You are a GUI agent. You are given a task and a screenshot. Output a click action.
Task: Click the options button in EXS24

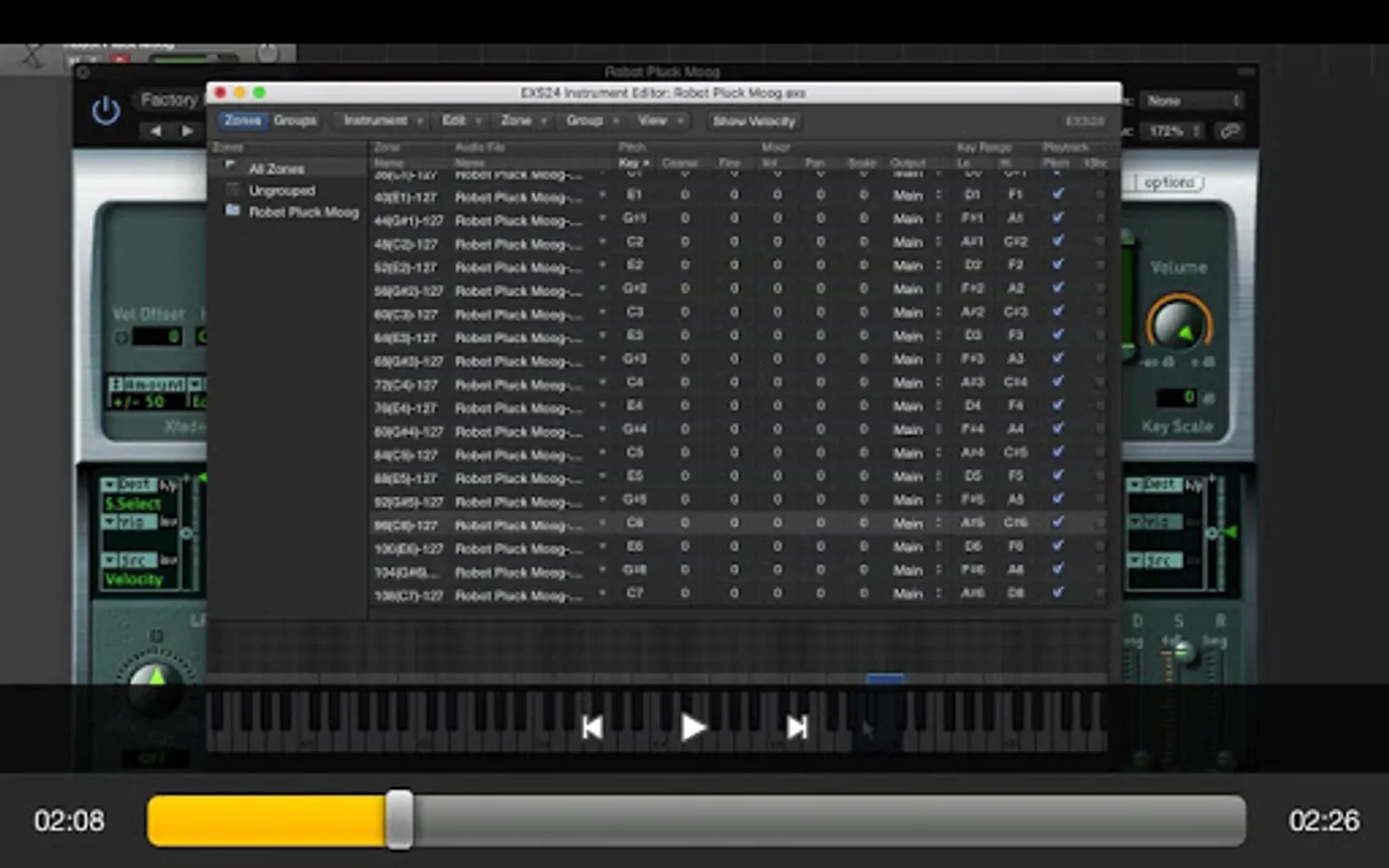1169,182
